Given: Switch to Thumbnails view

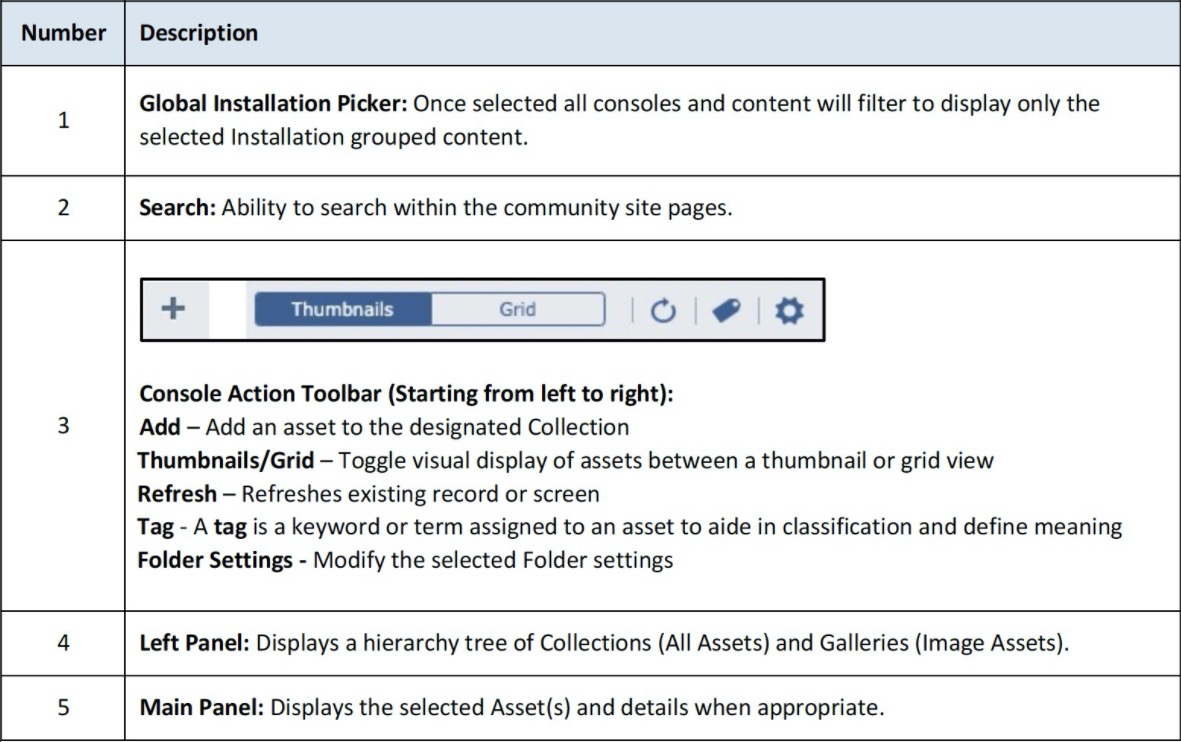Looking at the screenshot, I should (342, 310).
